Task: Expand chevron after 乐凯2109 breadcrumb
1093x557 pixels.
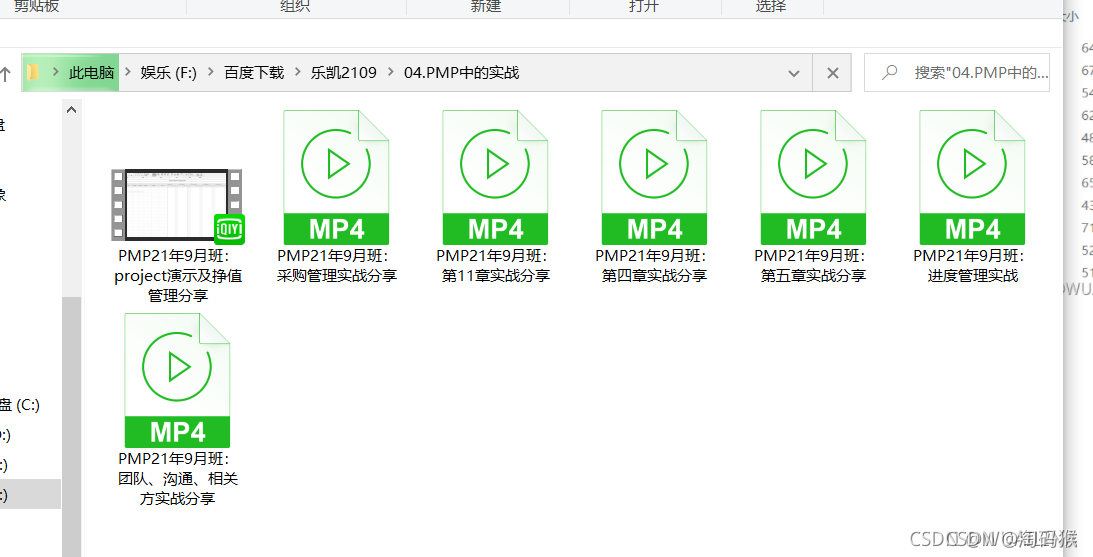Action: pos(390,73)
